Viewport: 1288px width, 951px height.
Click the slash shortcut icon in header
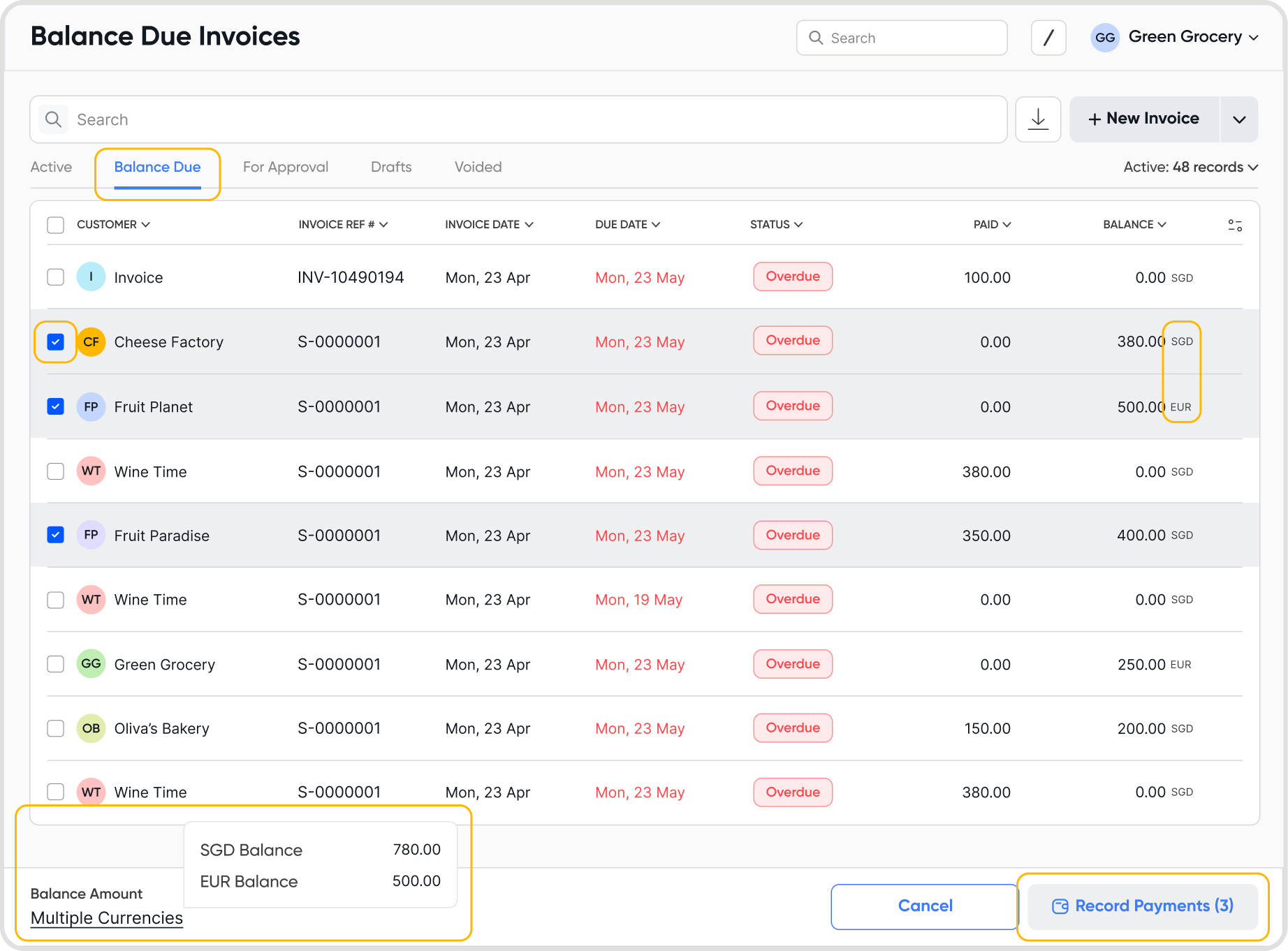(x=1048, y=38)
